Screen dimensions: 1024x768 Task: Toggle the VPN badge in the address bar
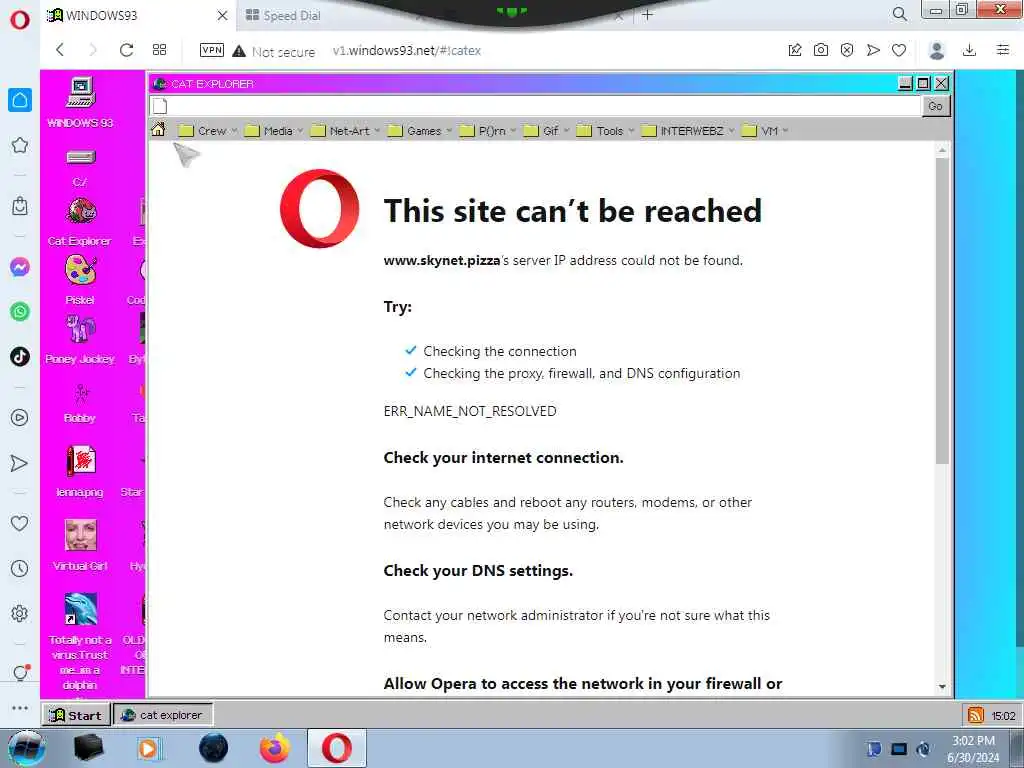click(212, 50)
